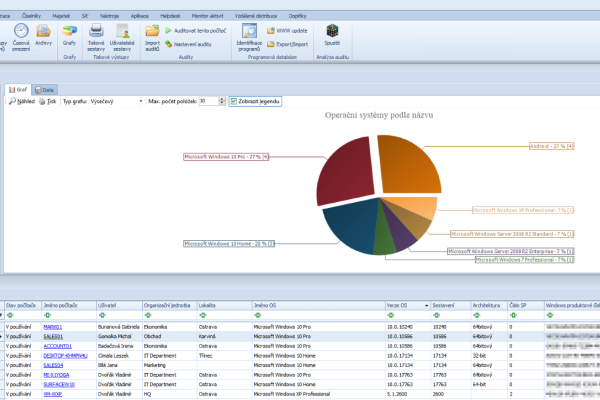600x400 pixels.
Task: Open the Archivy icon in ribbon
Action: [x=43, y=31]
